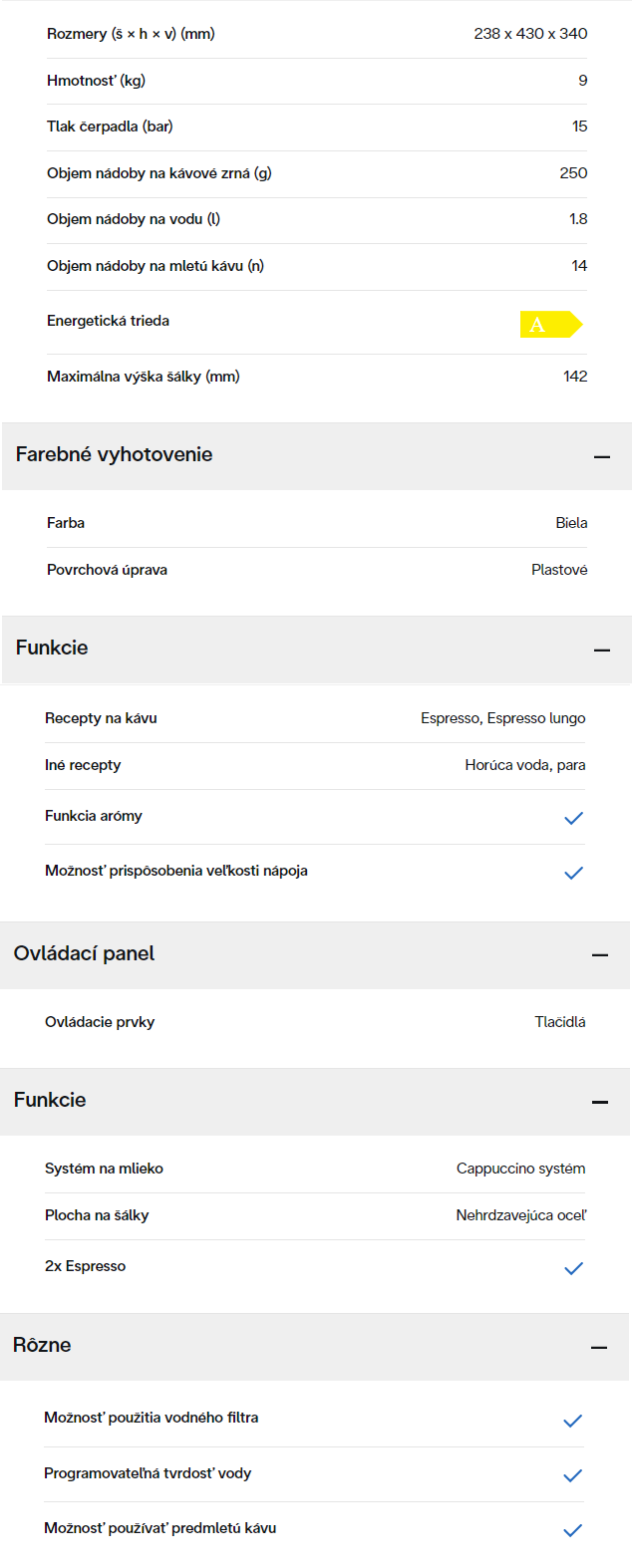Click the Cappuccino systém value text
Screen dimensions: 634x1568
521,1169
